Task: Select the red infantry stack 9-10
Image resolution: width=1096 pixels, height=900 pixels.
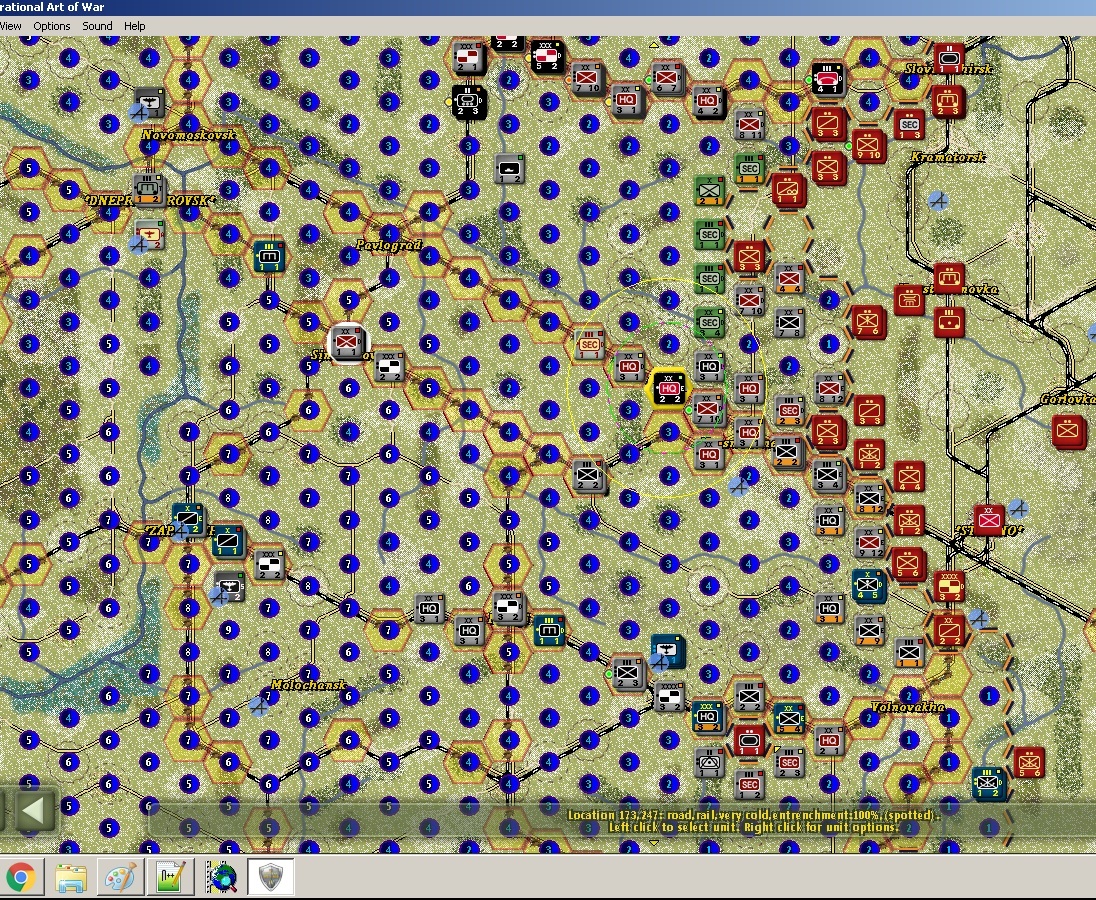Action: [x=869, y=147]
